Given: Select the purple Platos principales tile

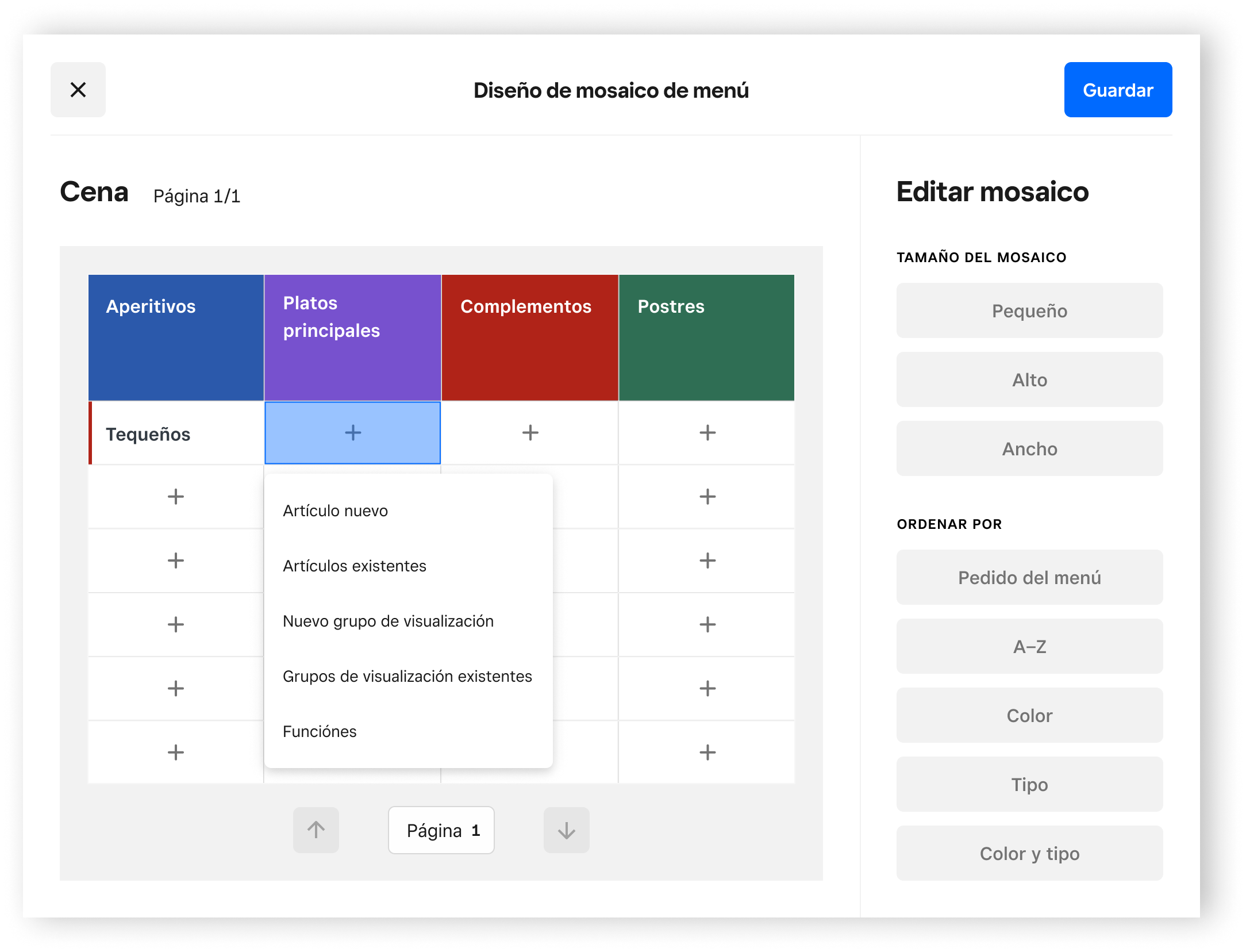Looking at the screenshot, I should pyautogui.click(x=352, y=338).
